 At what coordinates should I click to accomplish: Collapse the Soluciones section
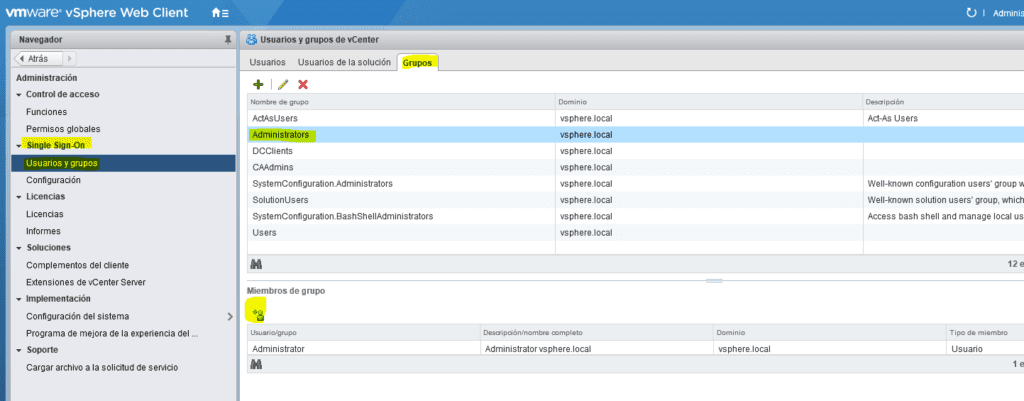pos(20,248)
